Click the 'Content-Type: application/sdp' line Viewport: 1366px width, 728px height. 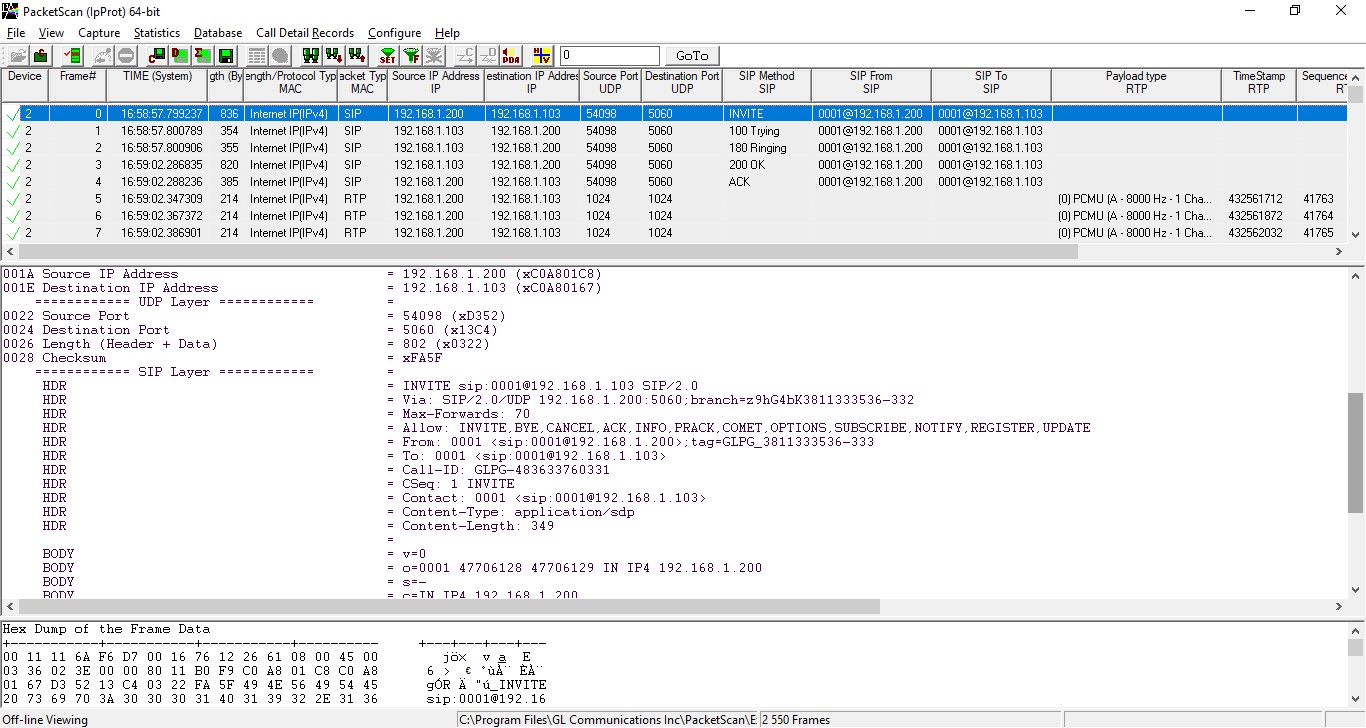click(x=518, y=512)
